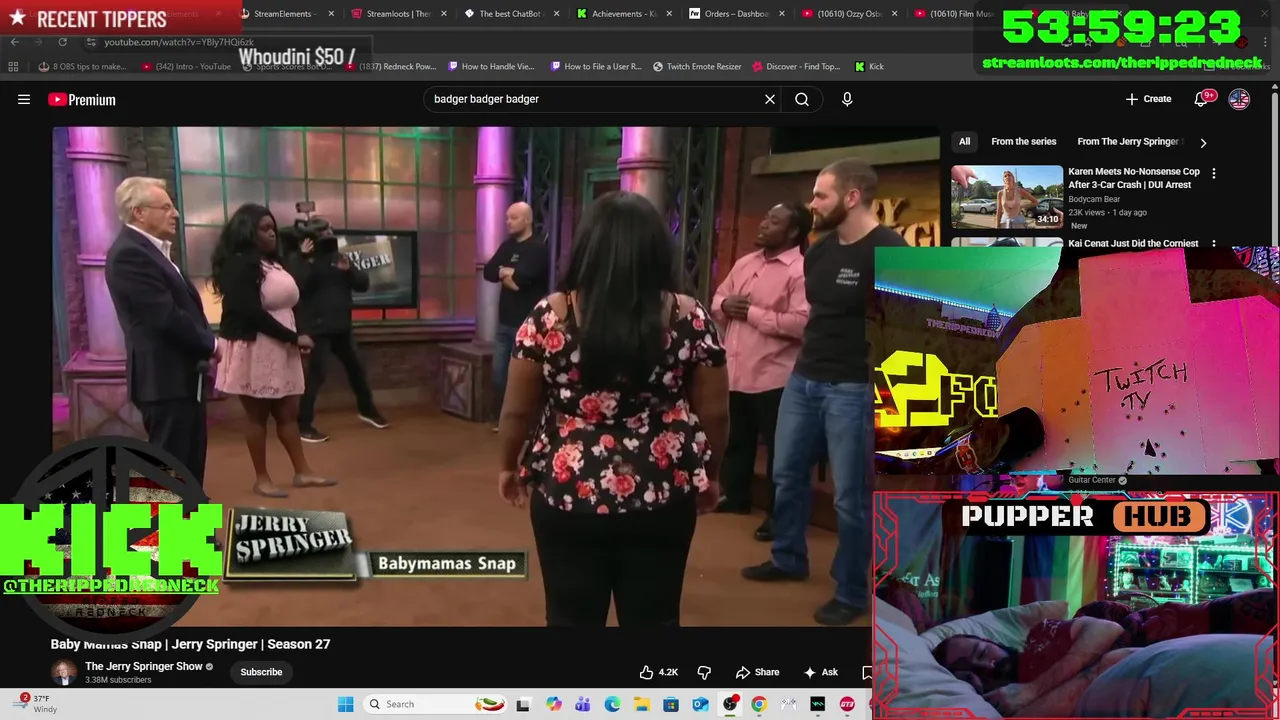Like the video with 4.2K likes

pyautogui.click(x=659, y=672)
